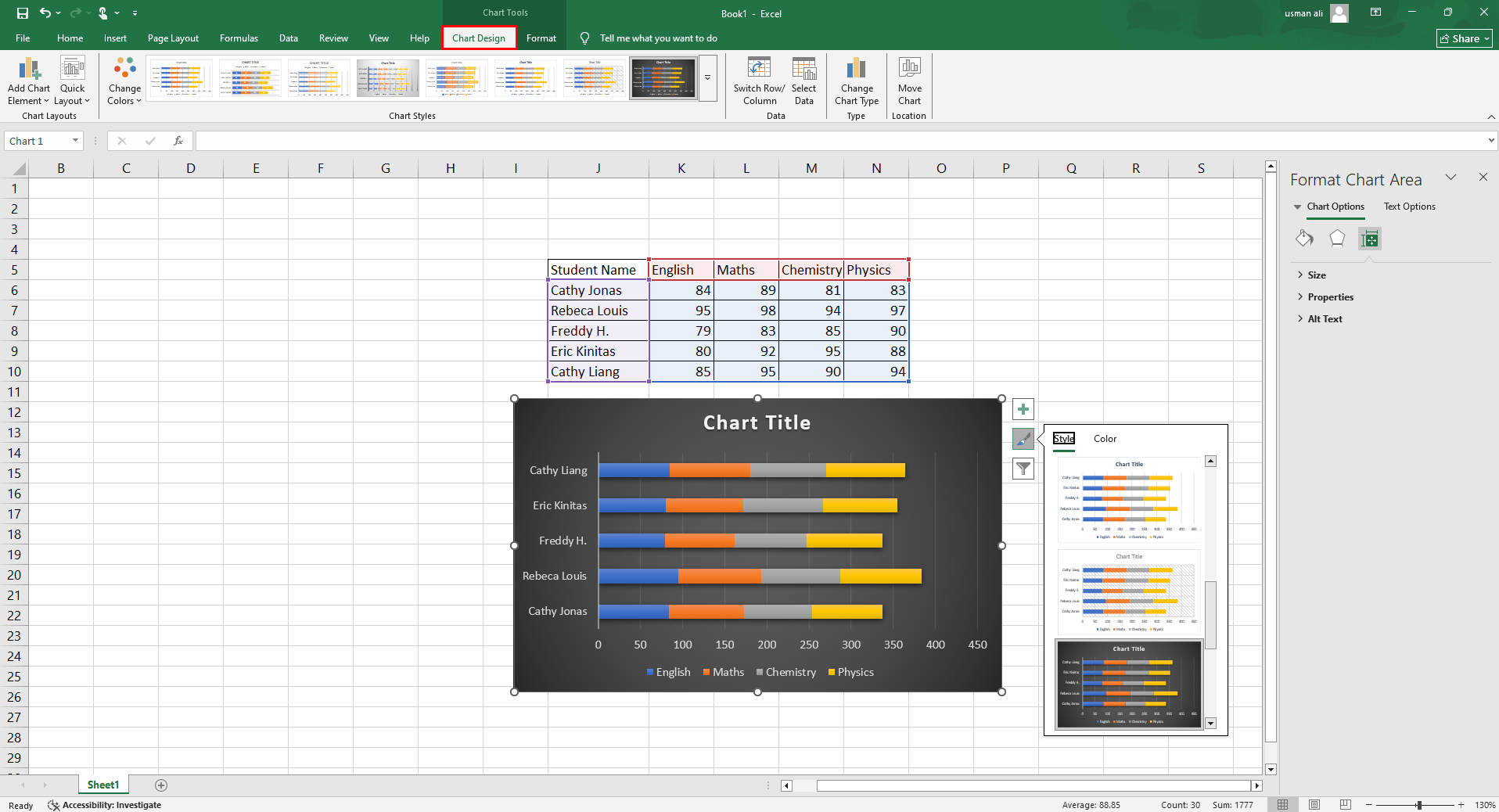This screenshot has width=1499, height=812.
Task: Open Add Chart Element menu
Action: (x=29, y=81)
